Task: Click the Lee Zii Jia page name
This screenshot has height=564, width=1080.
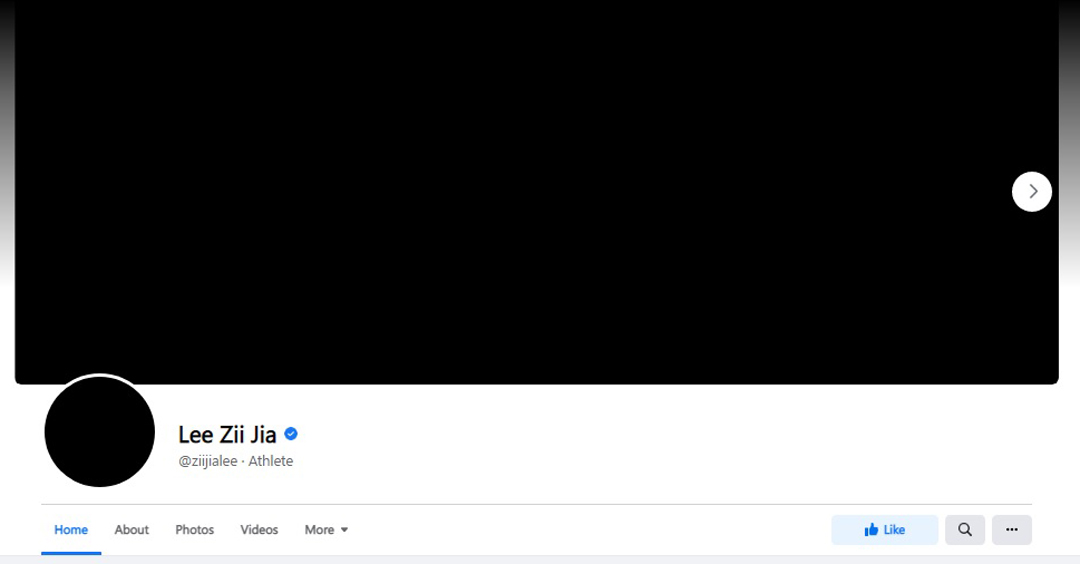Action: coord(227,435)
